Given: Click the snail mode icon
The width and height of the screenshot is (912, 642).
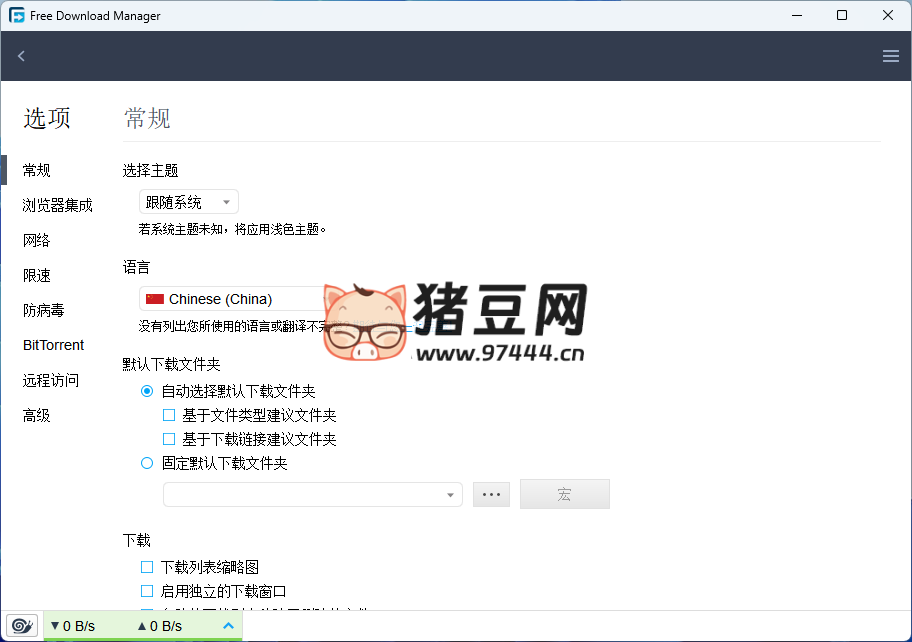Looking at the screenshot, I should click(22, 626).
